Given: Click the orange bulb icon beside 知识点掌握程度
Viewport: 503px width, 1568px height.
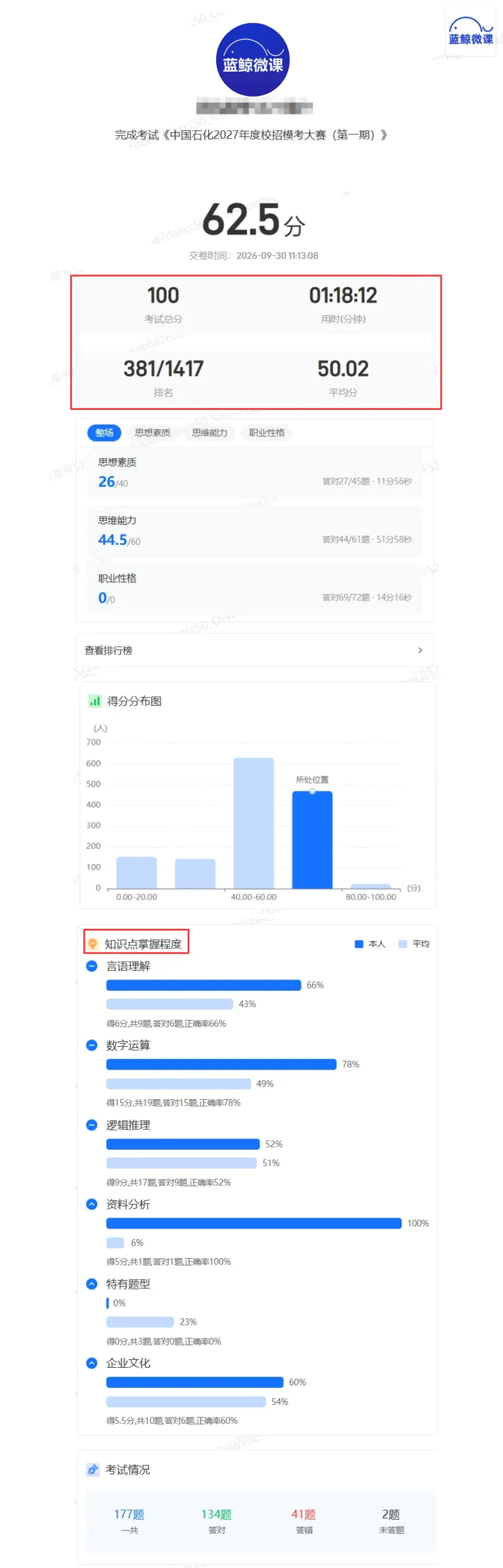Looking at the screenshot, I should [x=92, y=944].
